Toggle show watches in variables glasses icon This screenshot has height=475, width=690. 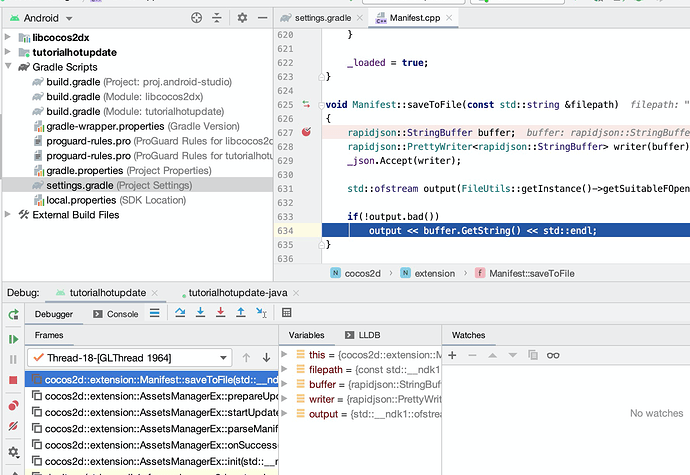click(x=553, y=356)
